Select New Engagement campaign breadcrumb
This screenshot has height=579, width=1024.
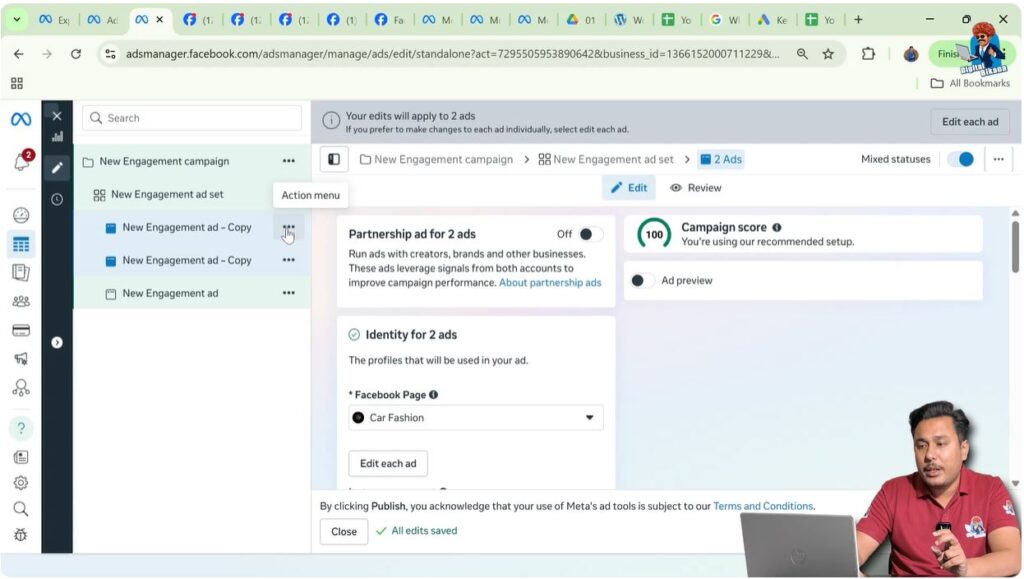pos(437,159)
